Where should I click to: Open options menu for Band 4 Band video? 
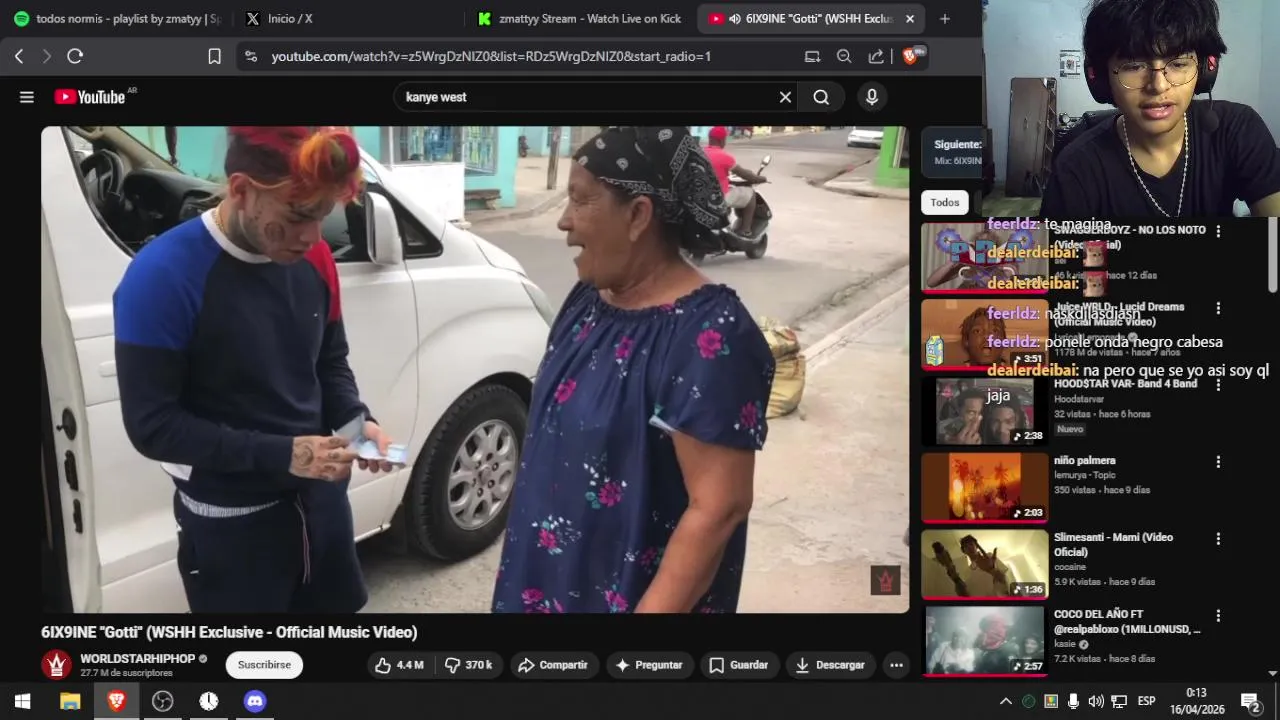point(1218,385)
